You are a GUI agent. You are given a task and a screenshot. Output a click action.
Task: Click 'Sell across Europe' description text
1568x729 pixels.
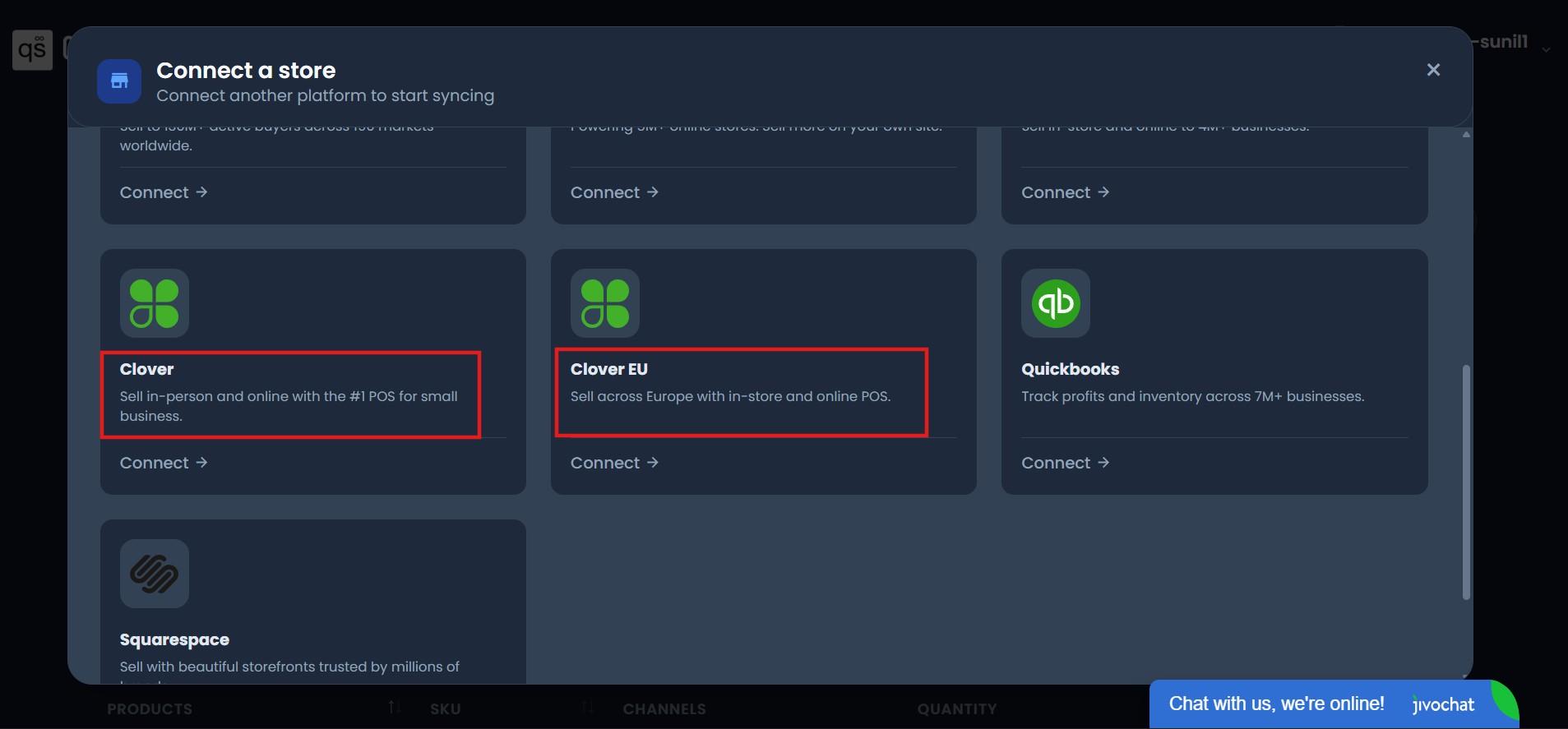pos(730,396)
